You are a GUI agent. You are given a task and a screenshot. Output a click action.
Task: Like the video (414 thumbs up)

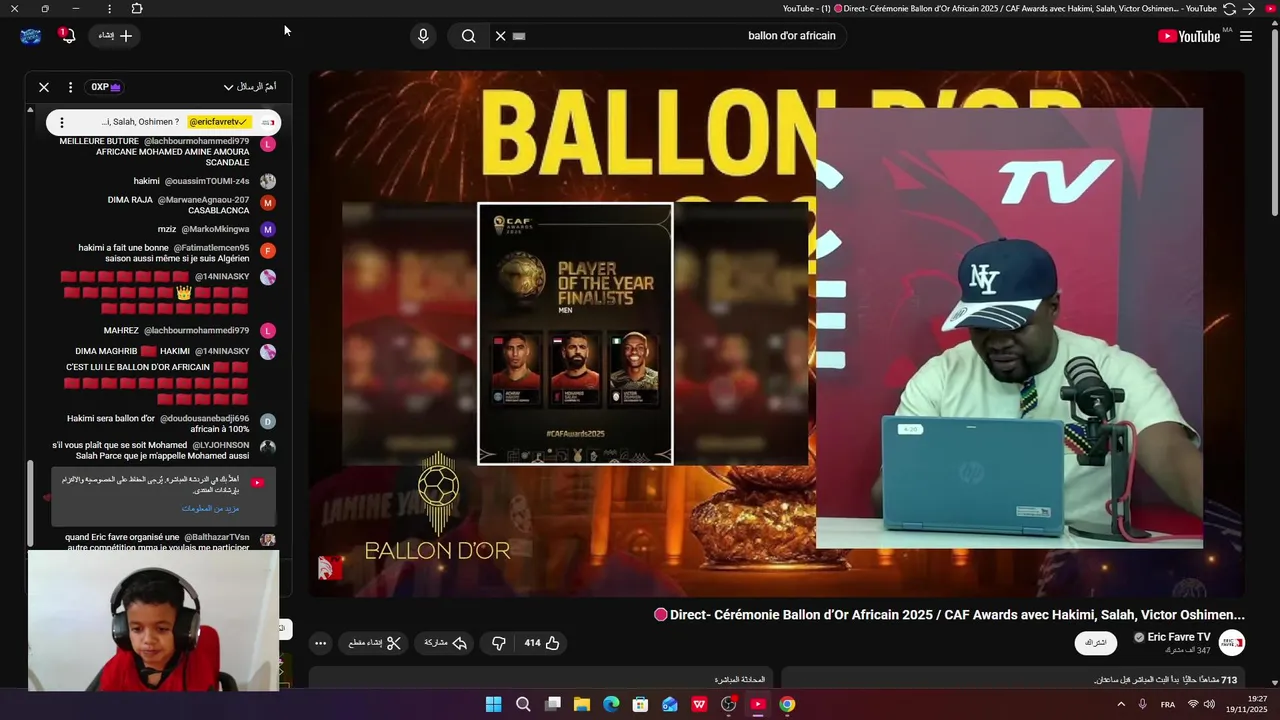[542, 643]
